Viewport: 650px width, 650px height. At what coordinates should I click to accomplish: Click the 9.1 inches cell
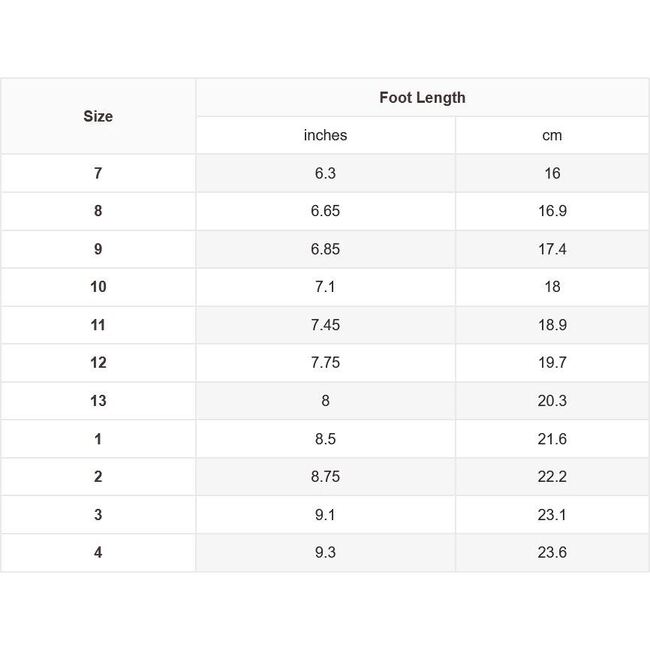pos(325,515)
